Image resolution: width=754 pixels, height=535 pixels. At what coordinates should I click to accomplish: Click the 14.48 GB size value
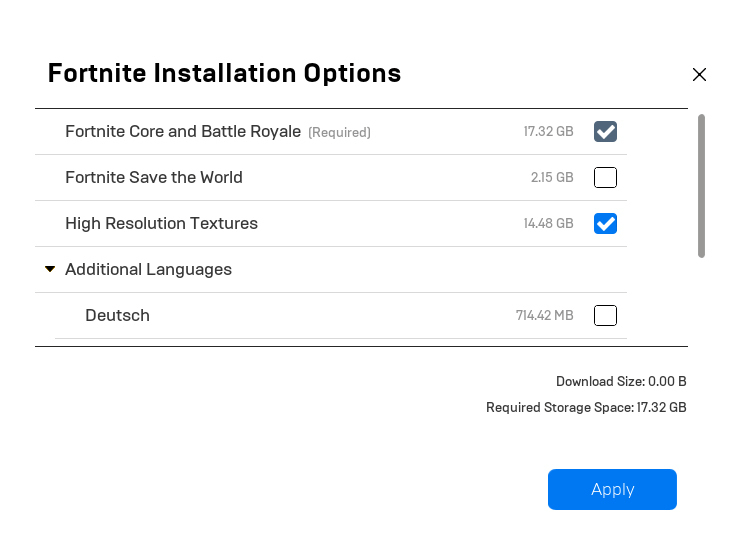point(548,224)
